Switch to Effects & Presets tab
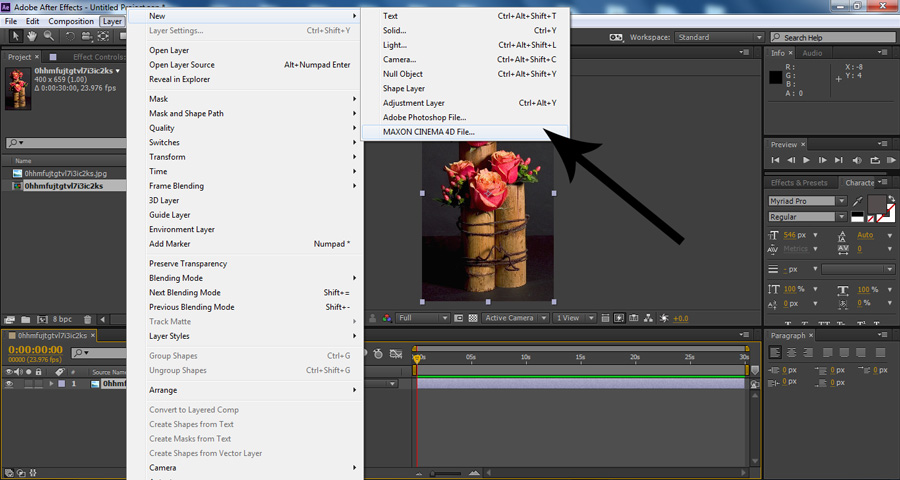This screenshot has width=900, height=480. 799,183
